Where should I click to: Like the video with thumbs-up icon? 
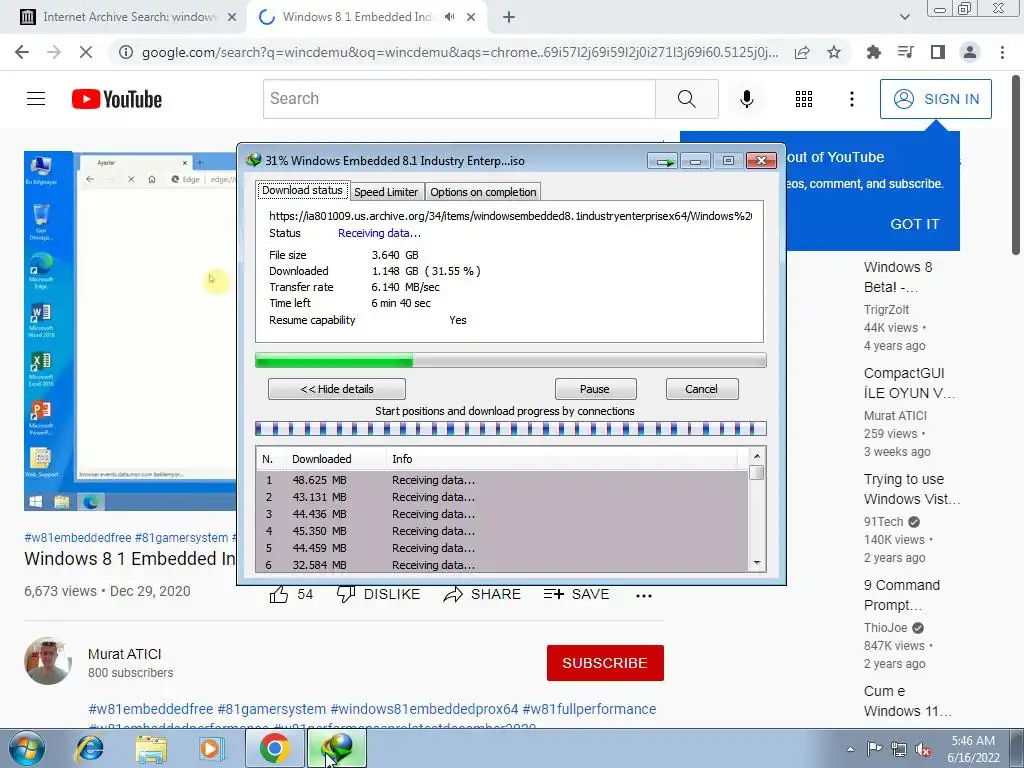coord(279,594)
